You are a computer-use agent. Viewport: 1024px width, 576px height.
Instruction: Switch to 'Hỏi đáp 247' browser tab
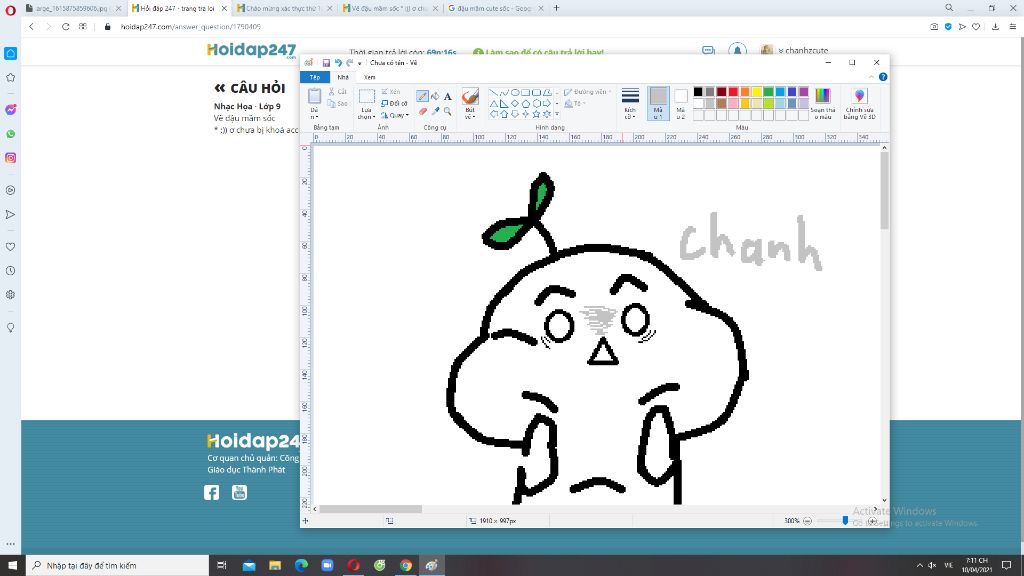(x=178, y=8)
